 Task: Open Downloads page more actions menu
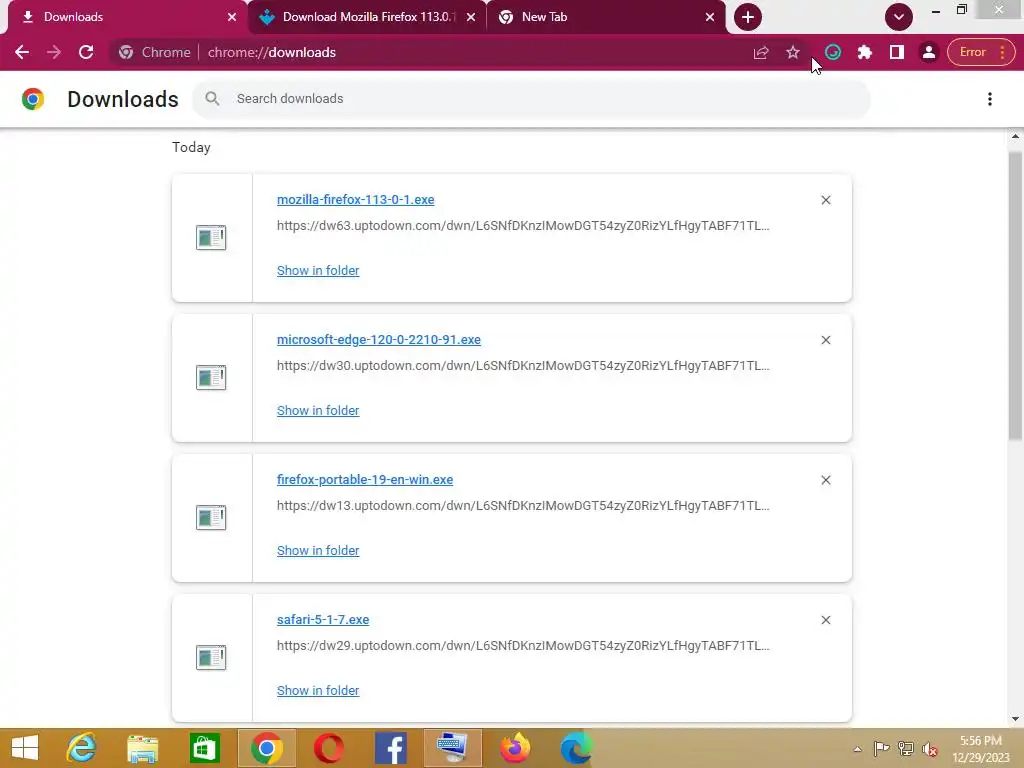[x=990, y=99]
